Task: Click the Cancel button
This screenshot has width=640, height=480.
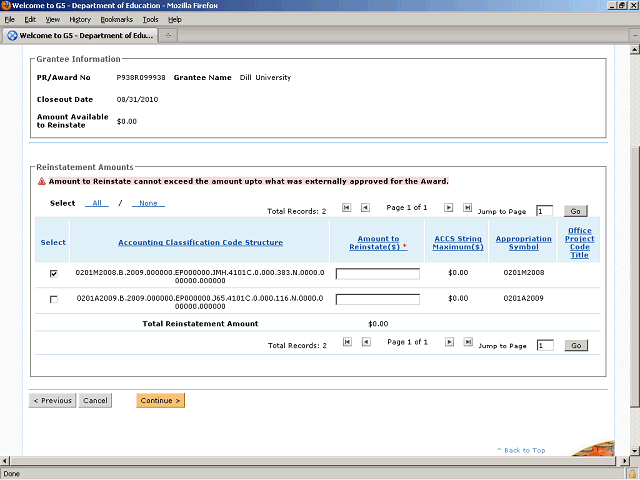Action: [95, 401]
